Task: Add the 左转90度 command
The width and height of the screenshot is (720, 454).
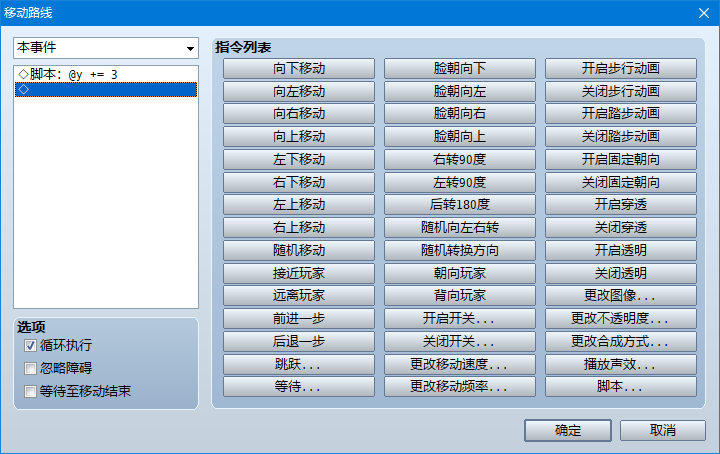Action: pyautogui.click(x=460, y=182)
